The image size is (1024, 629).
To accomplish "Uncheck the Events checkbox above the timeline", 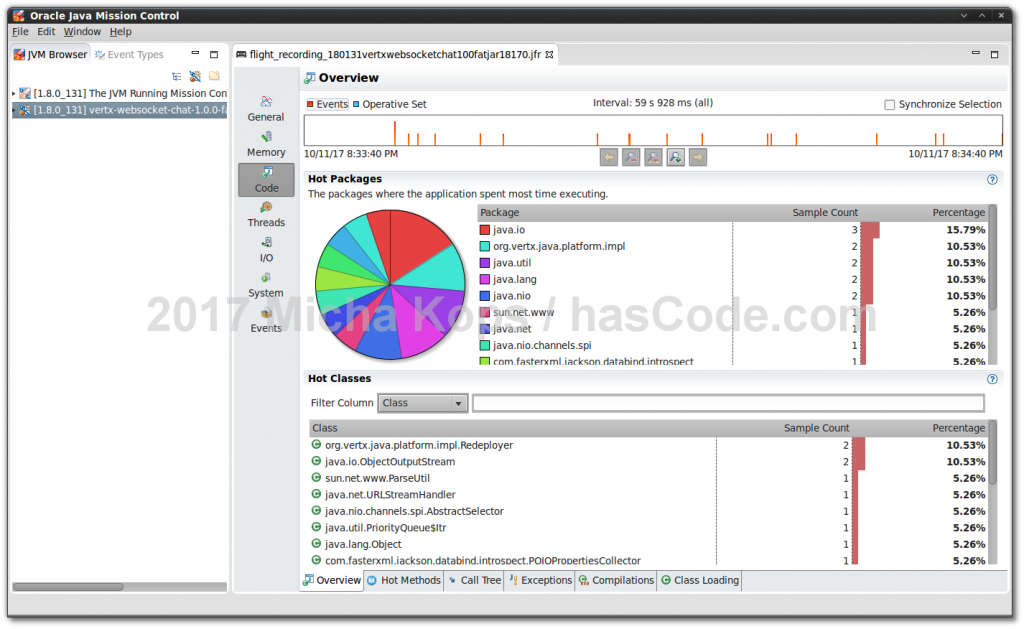I will tap(309, 103).
